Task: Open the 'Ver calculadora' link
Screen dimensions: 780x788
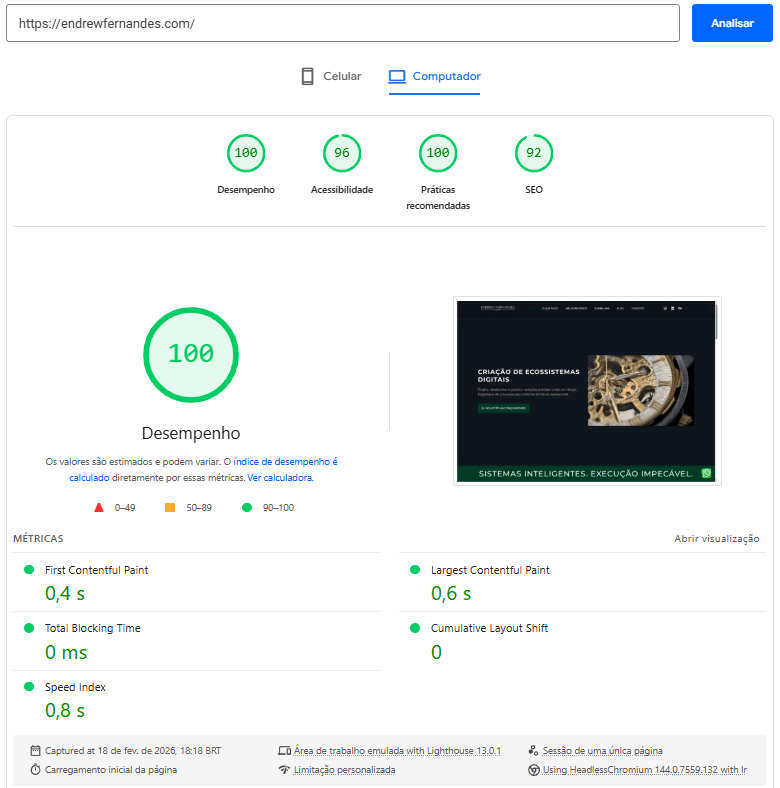Action: 280,478
